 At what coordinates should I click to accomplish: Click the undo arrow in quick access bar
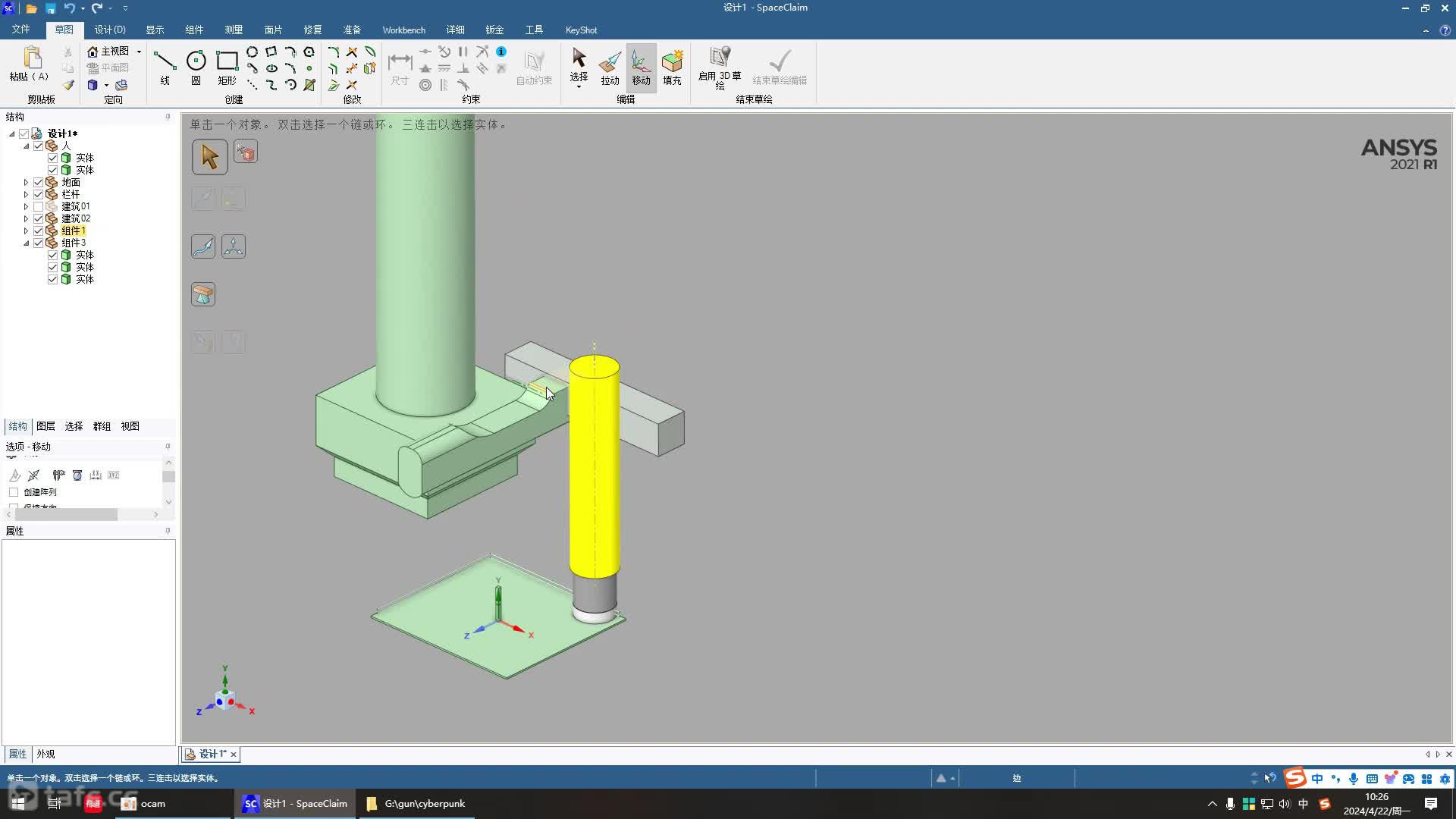[69, 8]
